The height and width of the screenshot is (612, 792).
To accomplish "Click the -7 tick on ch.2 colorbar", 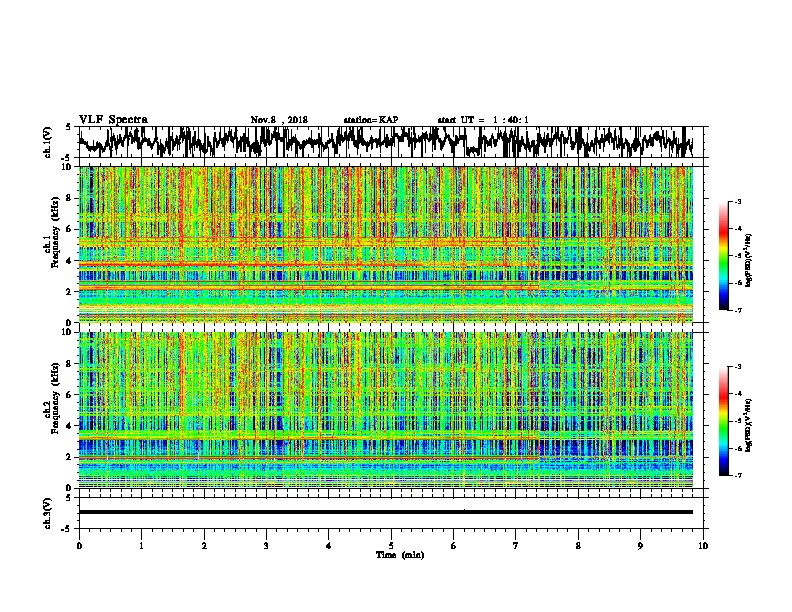I will [x=738, y=476].
